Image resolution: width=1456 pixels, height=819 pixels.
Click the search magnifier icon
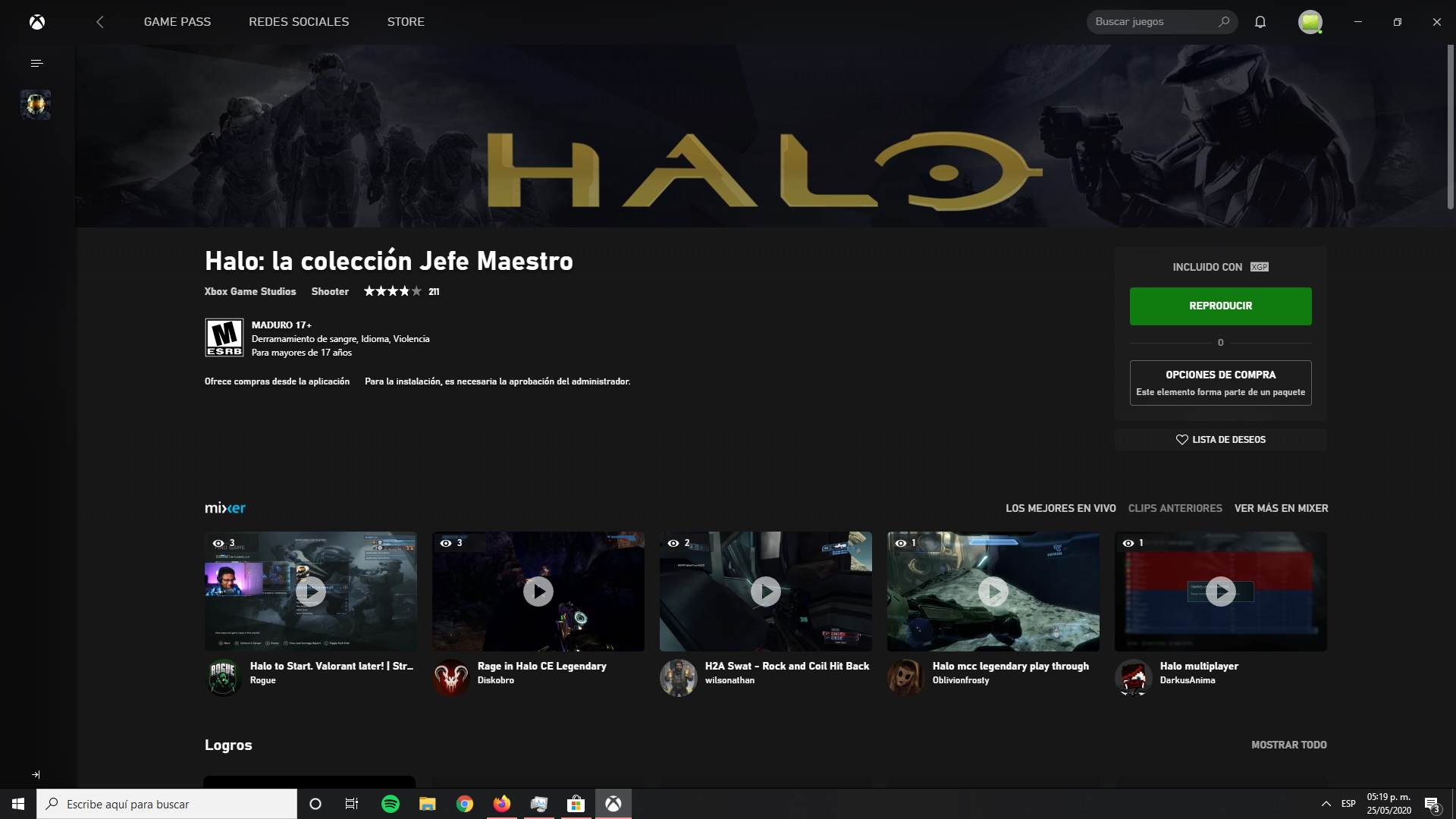[1223, 22]
